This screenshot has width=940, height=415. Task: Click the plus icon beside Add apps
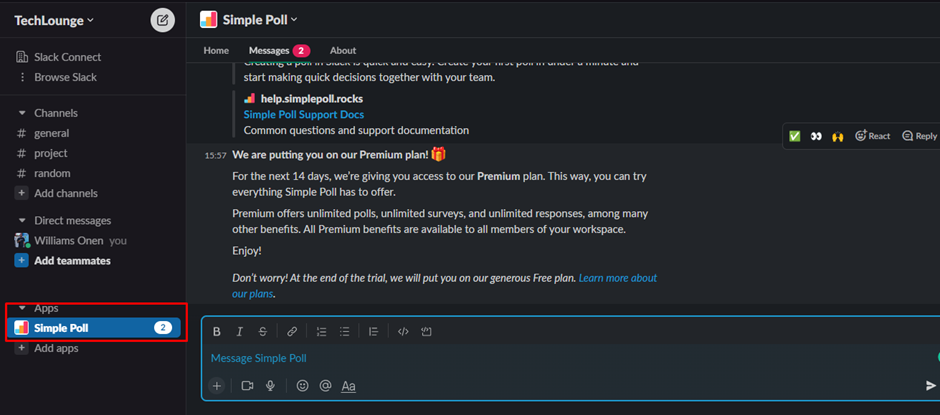(22, 348)
